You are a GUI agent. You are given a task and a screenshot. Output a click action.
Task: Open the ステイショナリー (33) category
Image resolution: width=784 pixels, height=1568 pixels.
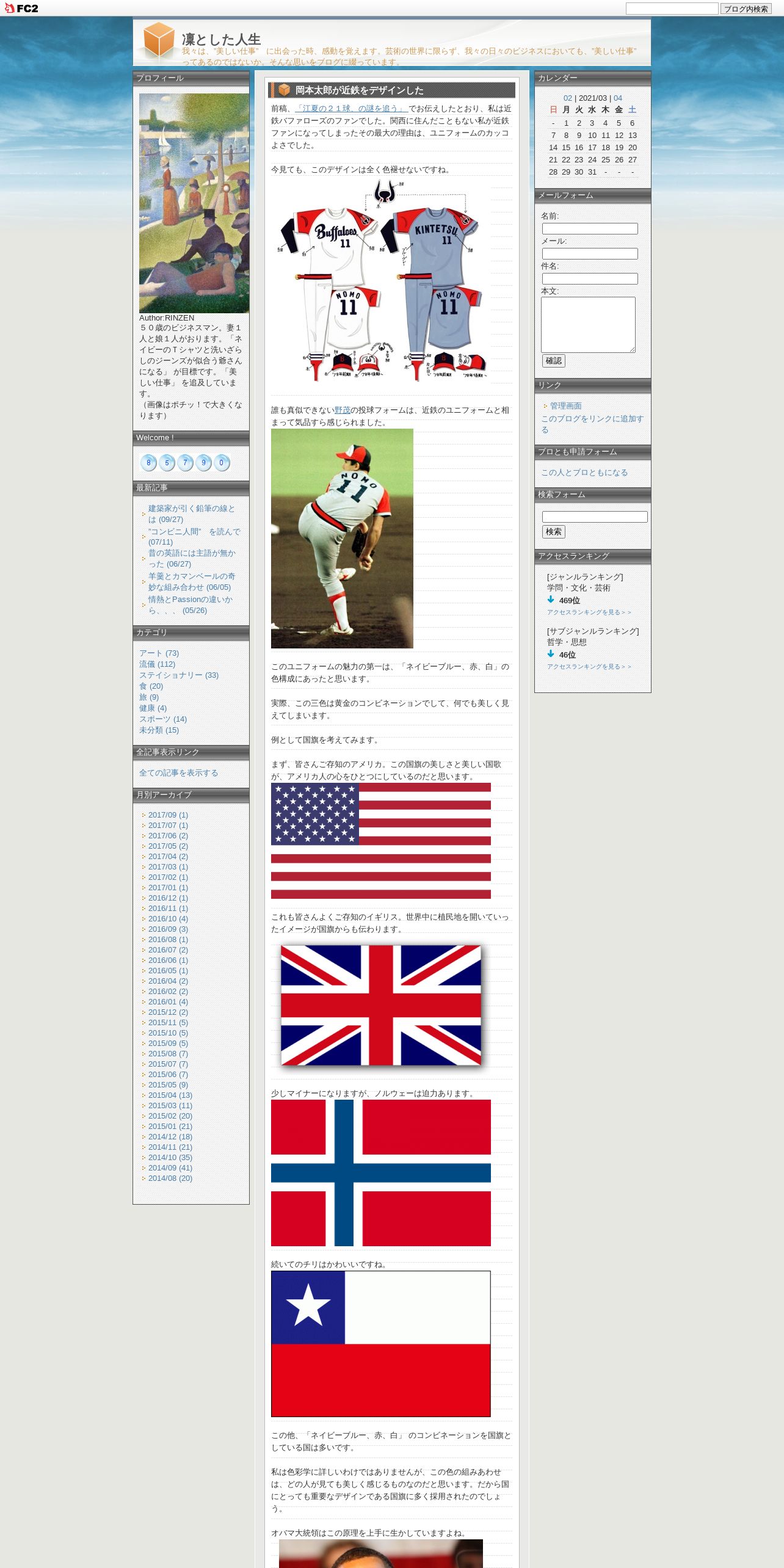point(179,675)
